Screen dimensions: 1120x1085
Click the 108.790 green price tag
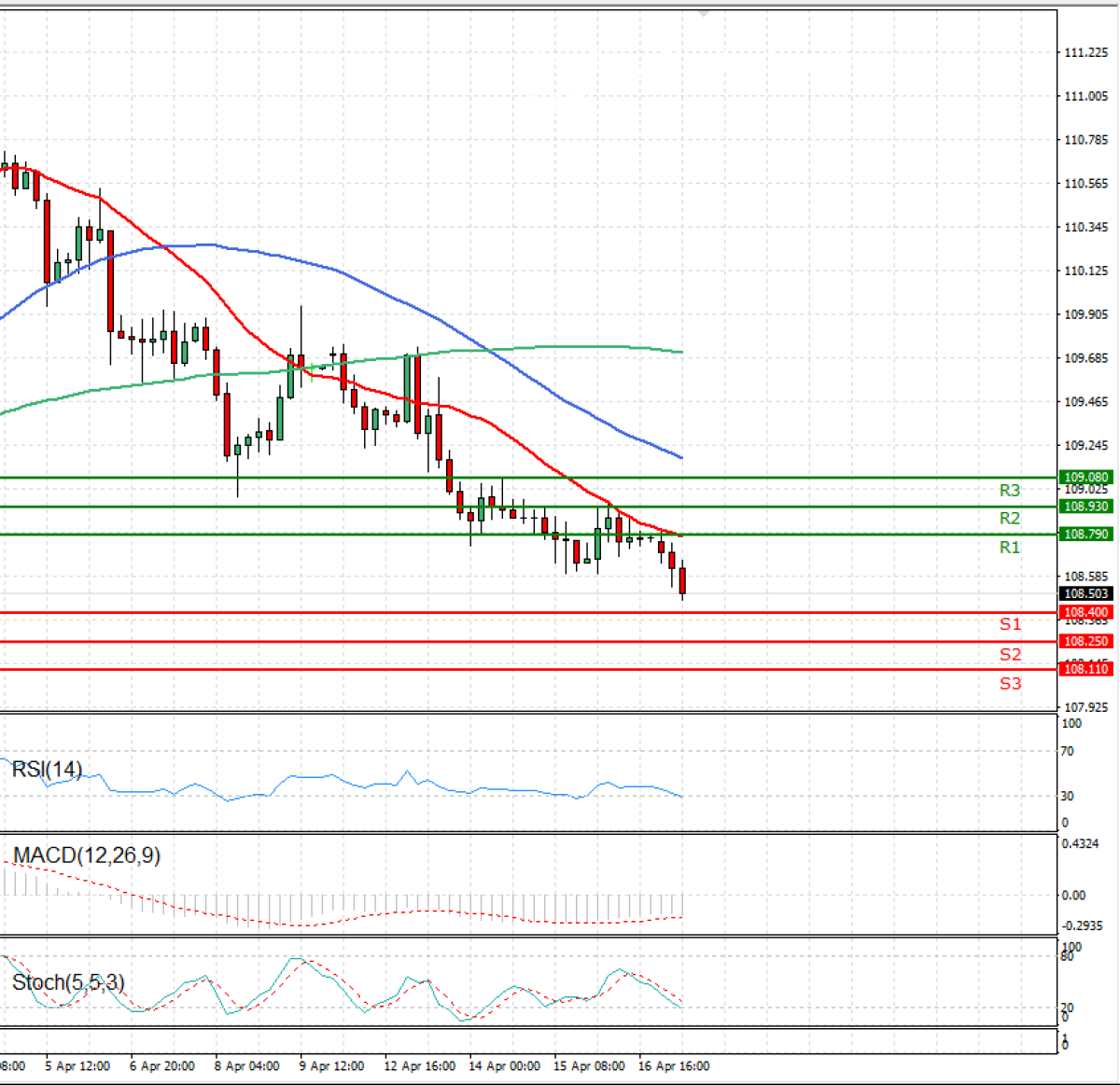coord(1086,535)
